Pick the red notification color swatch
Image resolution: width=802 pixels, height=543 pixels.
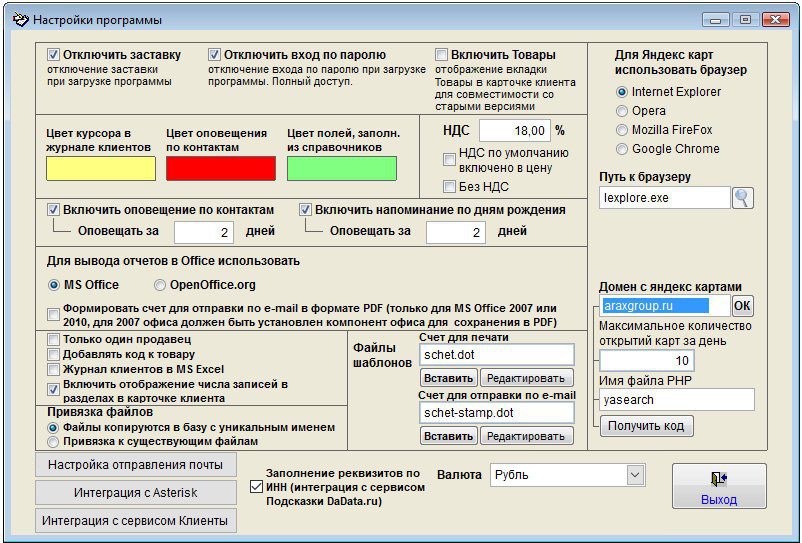(x=221, y=169)
